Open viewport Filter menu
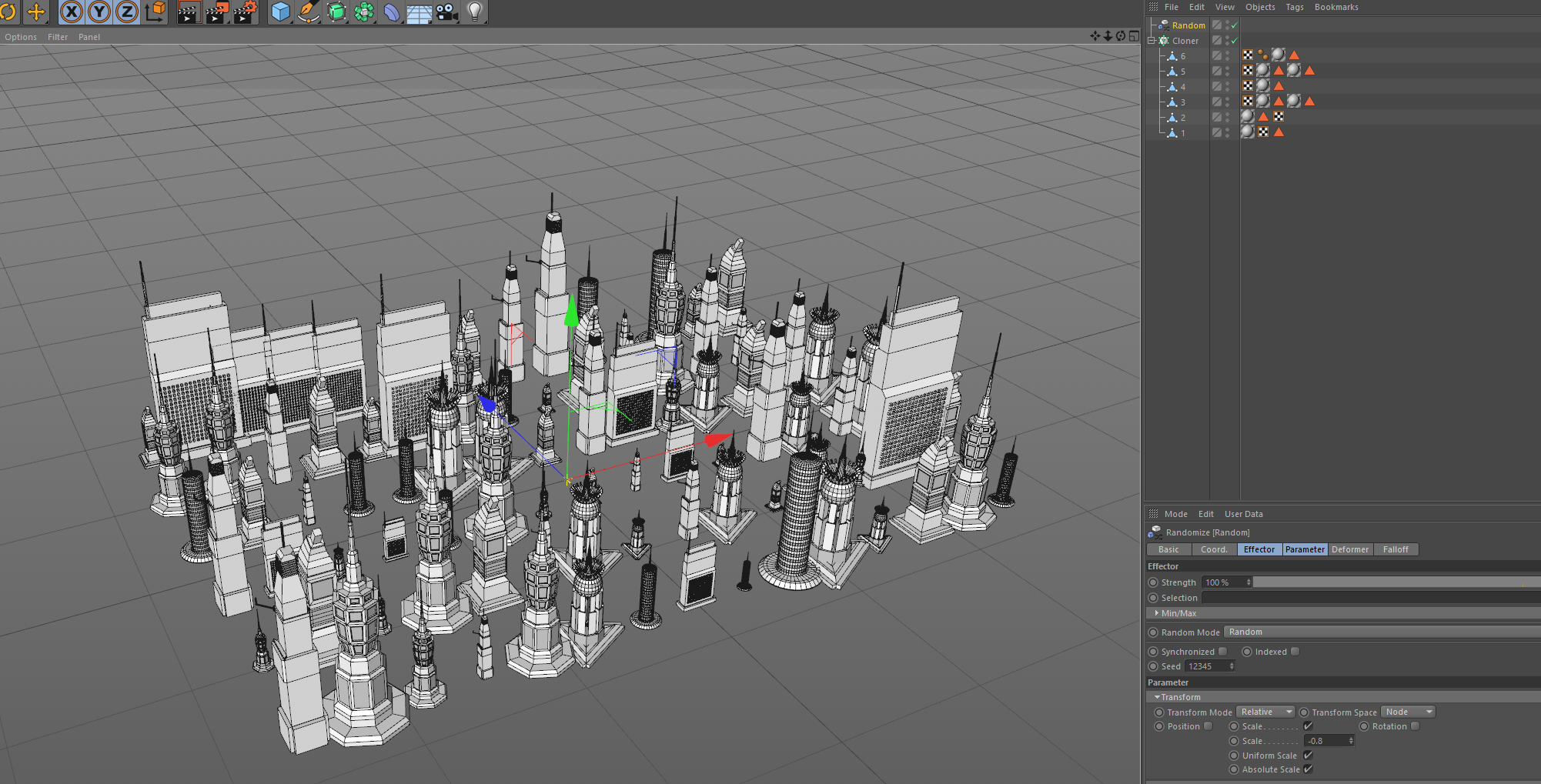 58,37
